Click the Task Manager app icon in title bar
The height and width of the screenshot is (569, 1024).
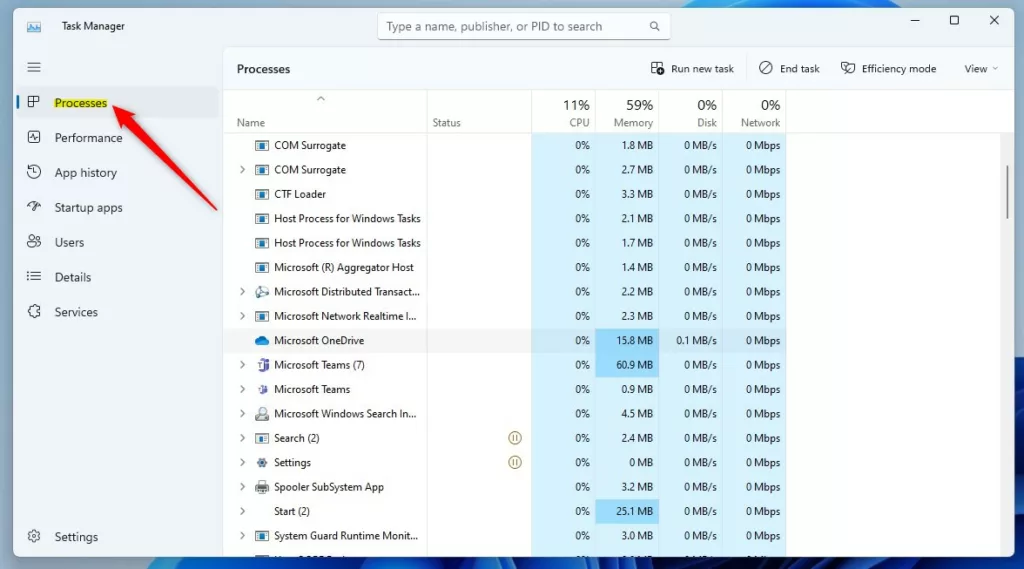click(x=34, y=27)
